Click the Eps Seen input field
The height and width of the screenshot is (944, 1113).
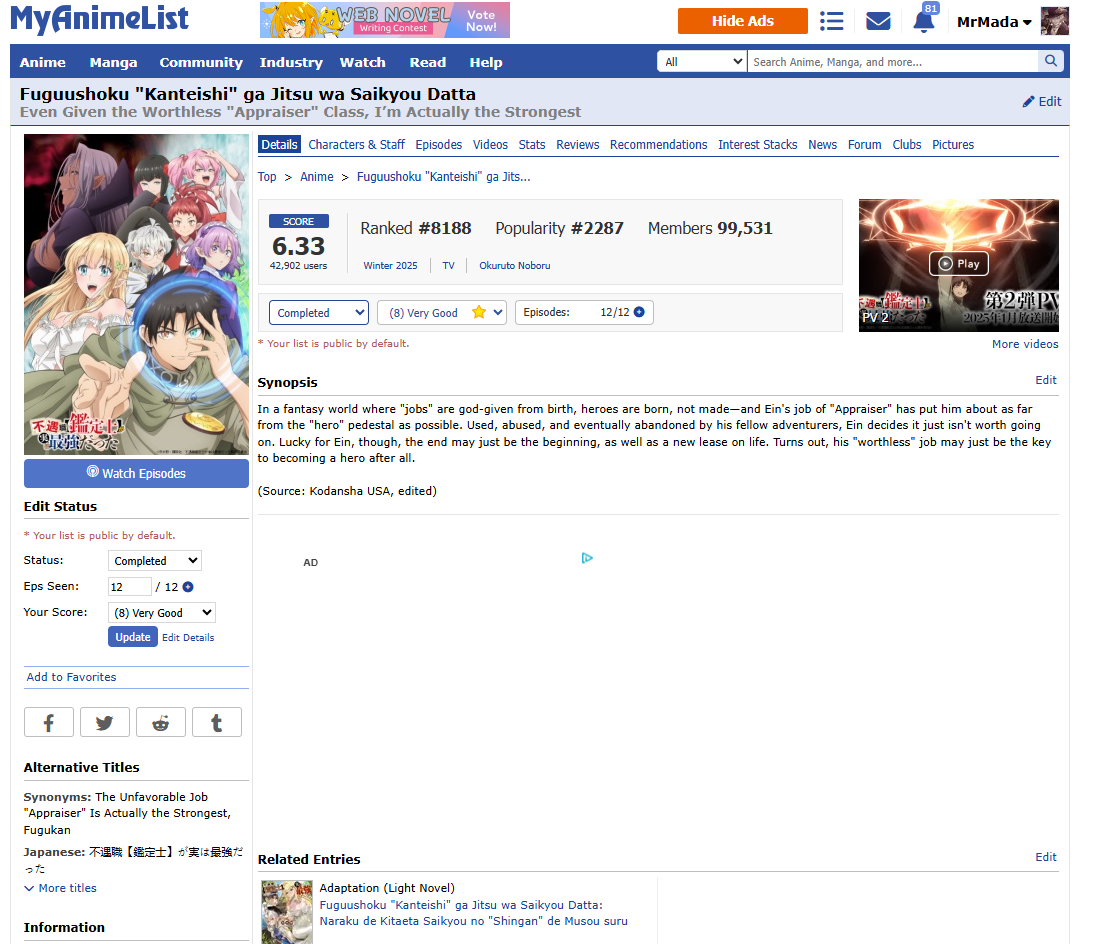pos(129,587)
